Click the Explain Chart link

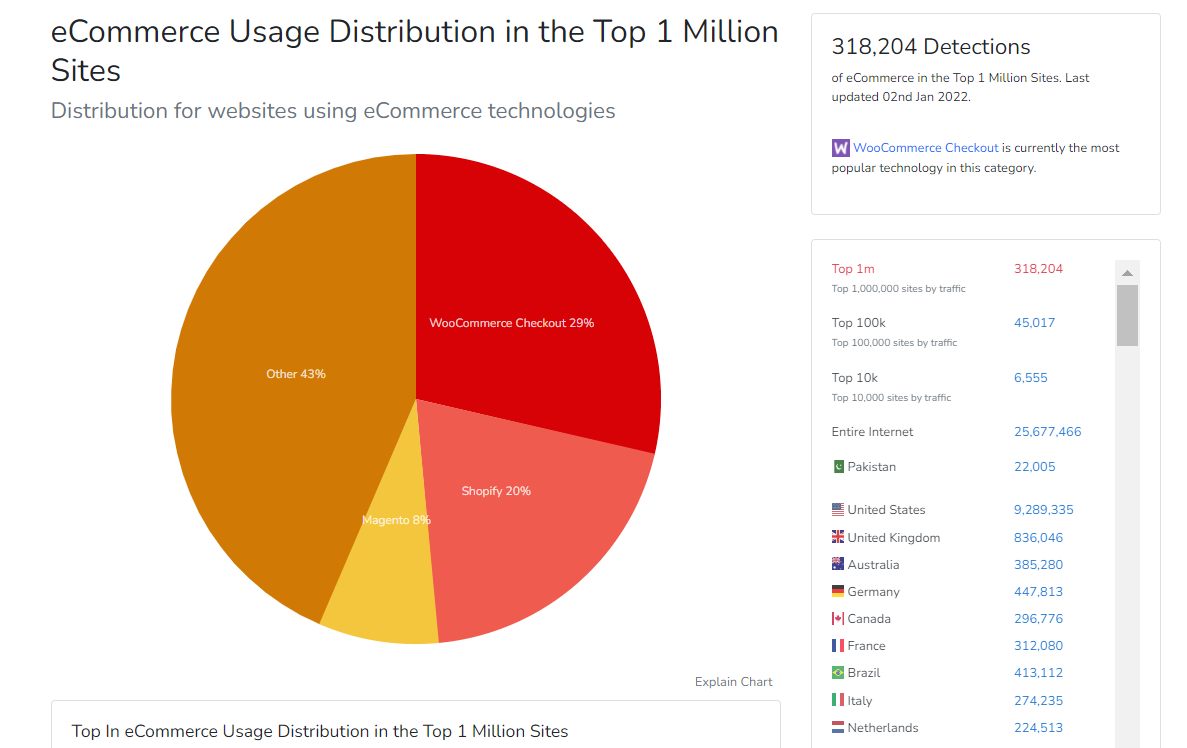[x=734, y=681]
